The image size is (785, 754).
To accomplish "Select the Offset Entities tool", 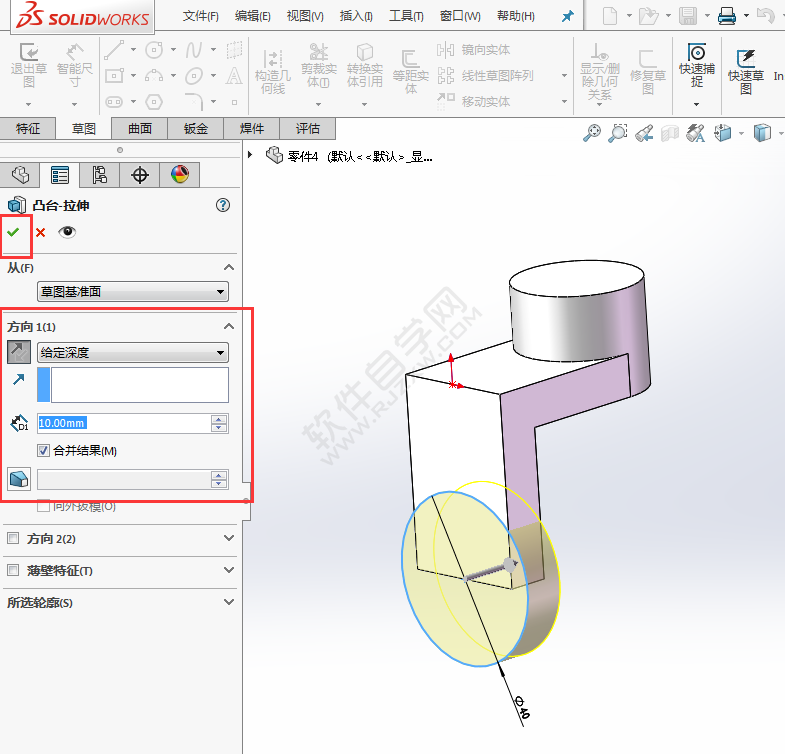I will click(x=411, y=72).
